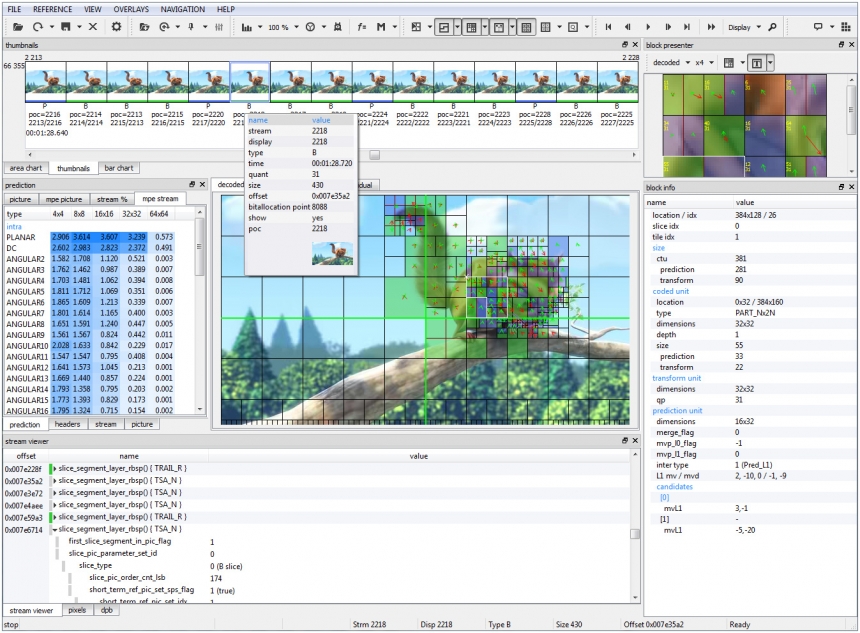Switch to the headers tab

point(67,424)
